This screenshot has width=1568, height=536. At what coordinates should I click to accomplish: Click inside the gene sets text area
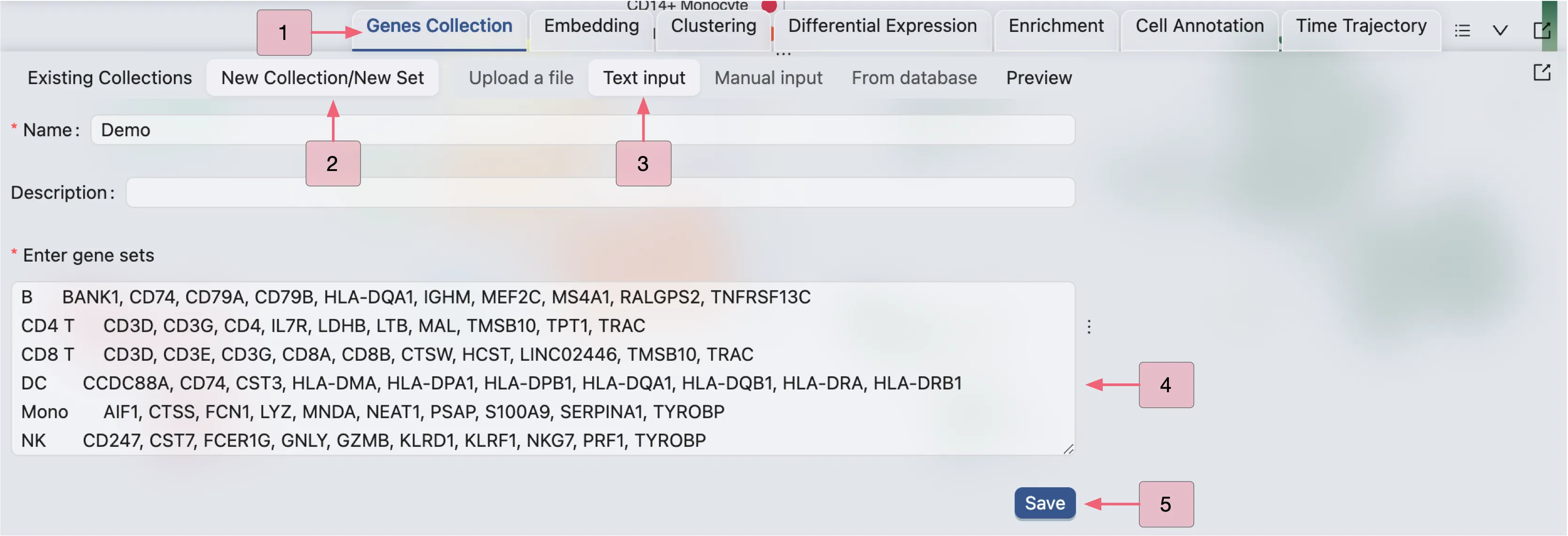pos(542,369)
